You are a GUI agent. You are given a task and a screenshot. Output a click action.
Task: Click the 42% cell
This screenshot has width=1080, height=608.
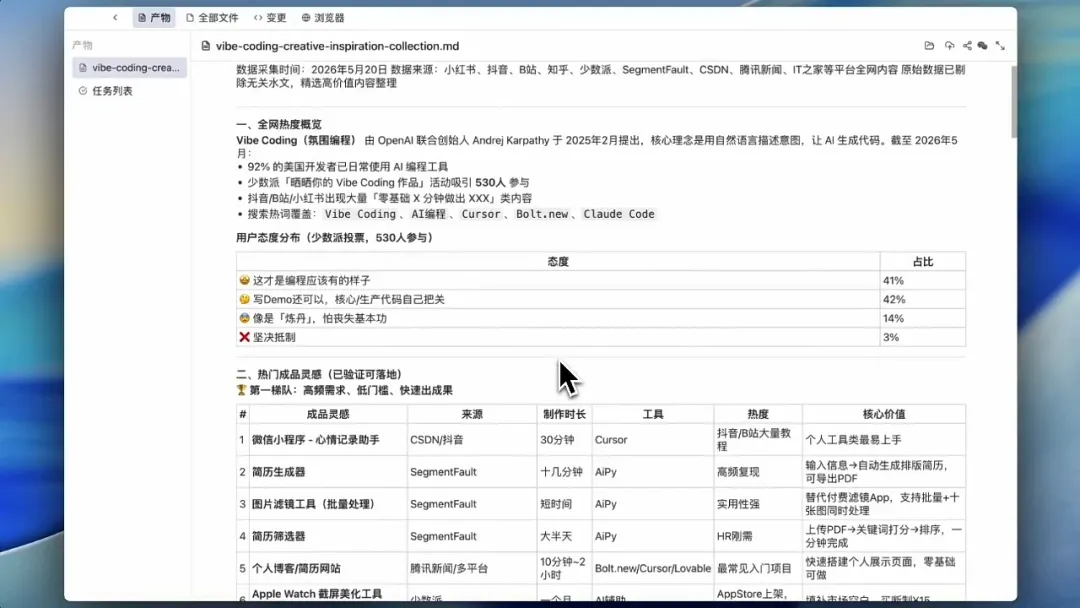(922, 300)
